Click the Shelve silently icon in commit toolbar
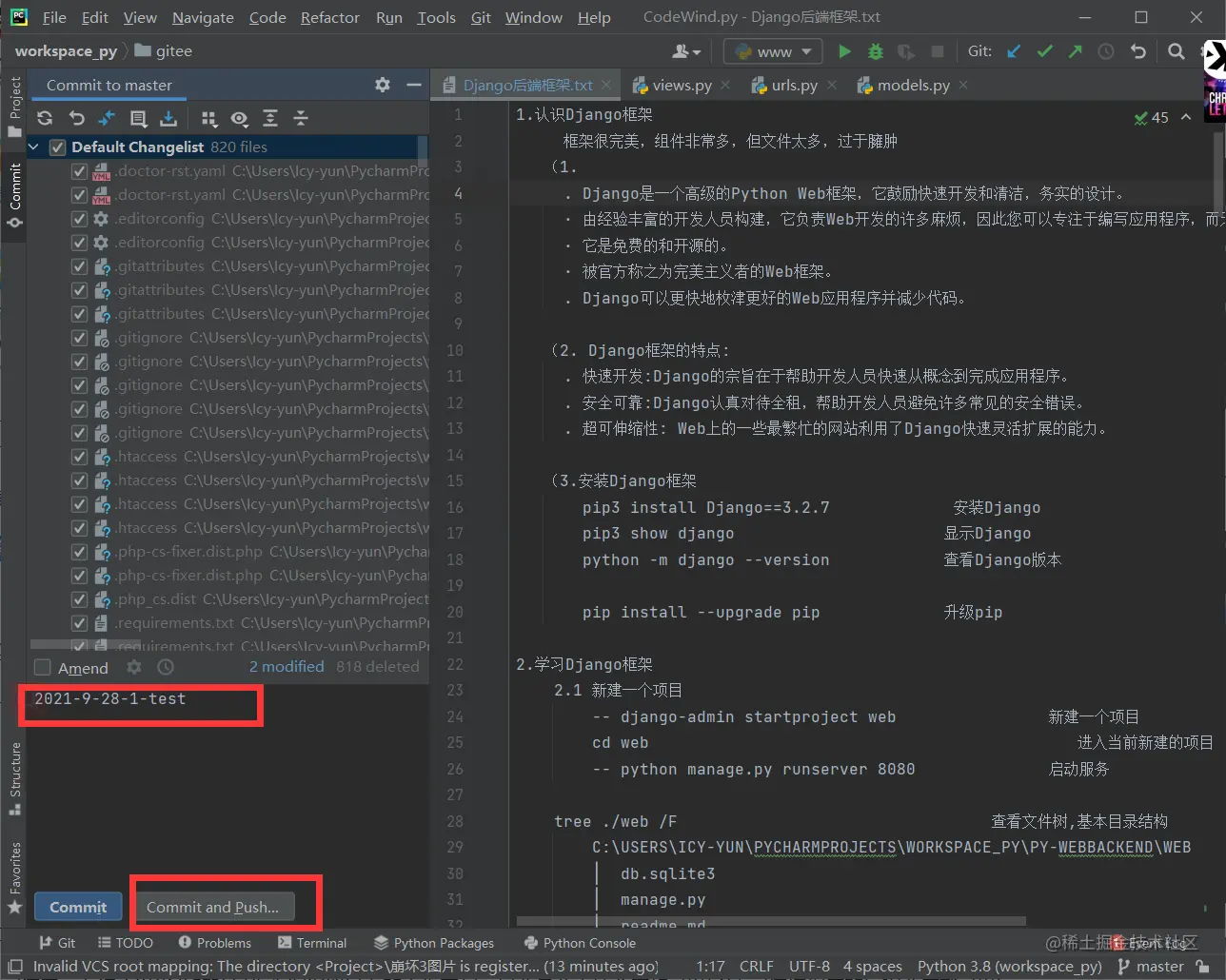Viewport: 1226px width, 980px height. (168, 118)
